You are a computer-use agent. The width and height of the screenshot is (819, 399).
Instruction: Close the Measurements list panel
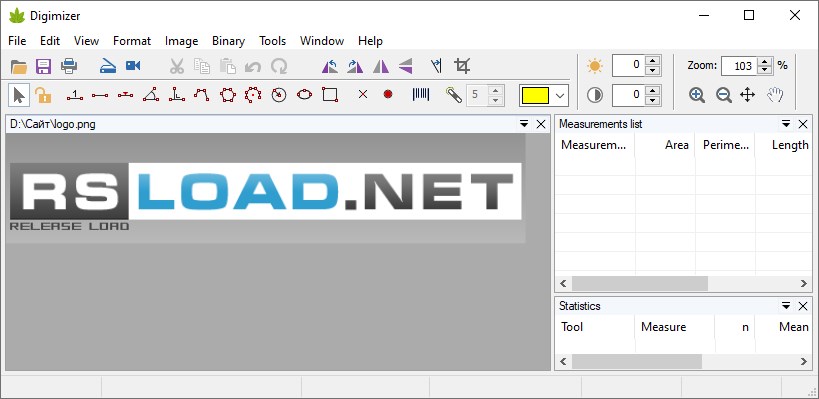point(803,124)
